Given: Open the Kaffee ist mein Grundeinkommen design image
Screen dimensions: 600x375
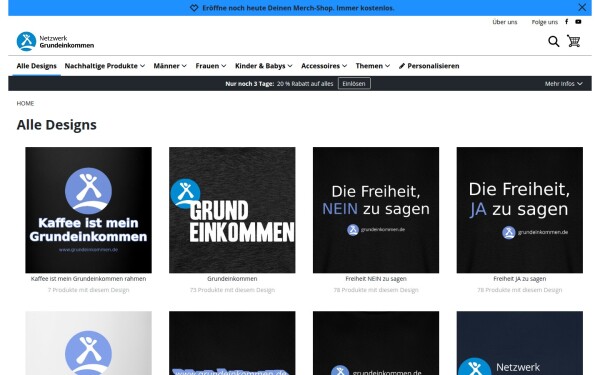Looking at the screenshot, I should pyautogui.click(x=88, y=210).
